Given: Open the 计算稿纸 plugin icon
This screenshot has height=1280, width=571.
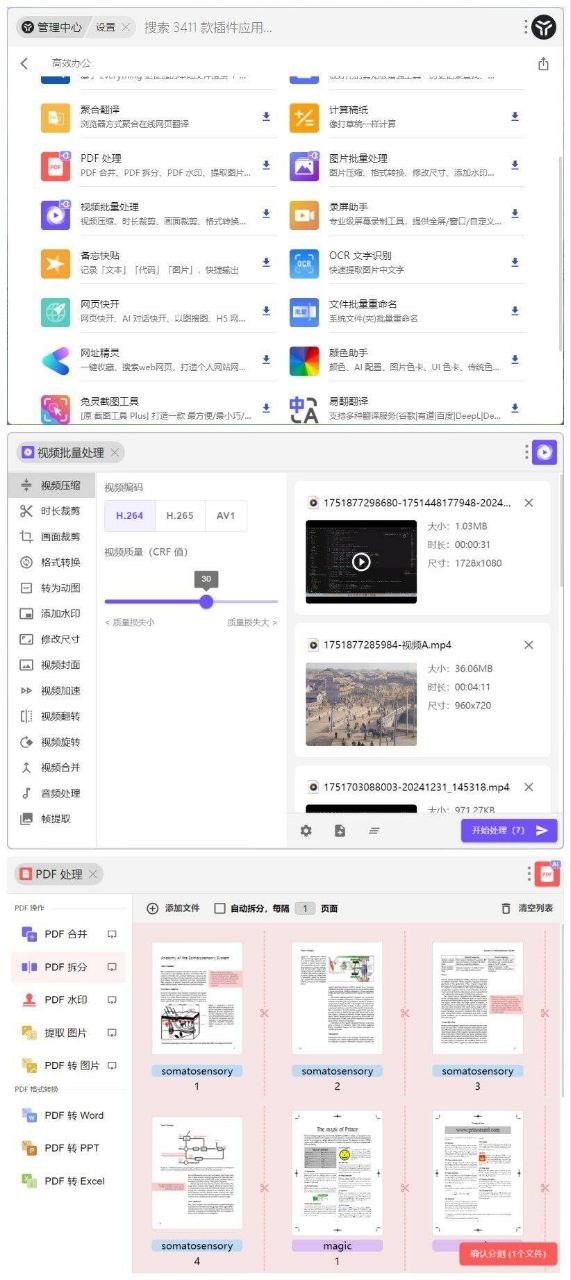Looking at the screenshot, I should (304, 118).
